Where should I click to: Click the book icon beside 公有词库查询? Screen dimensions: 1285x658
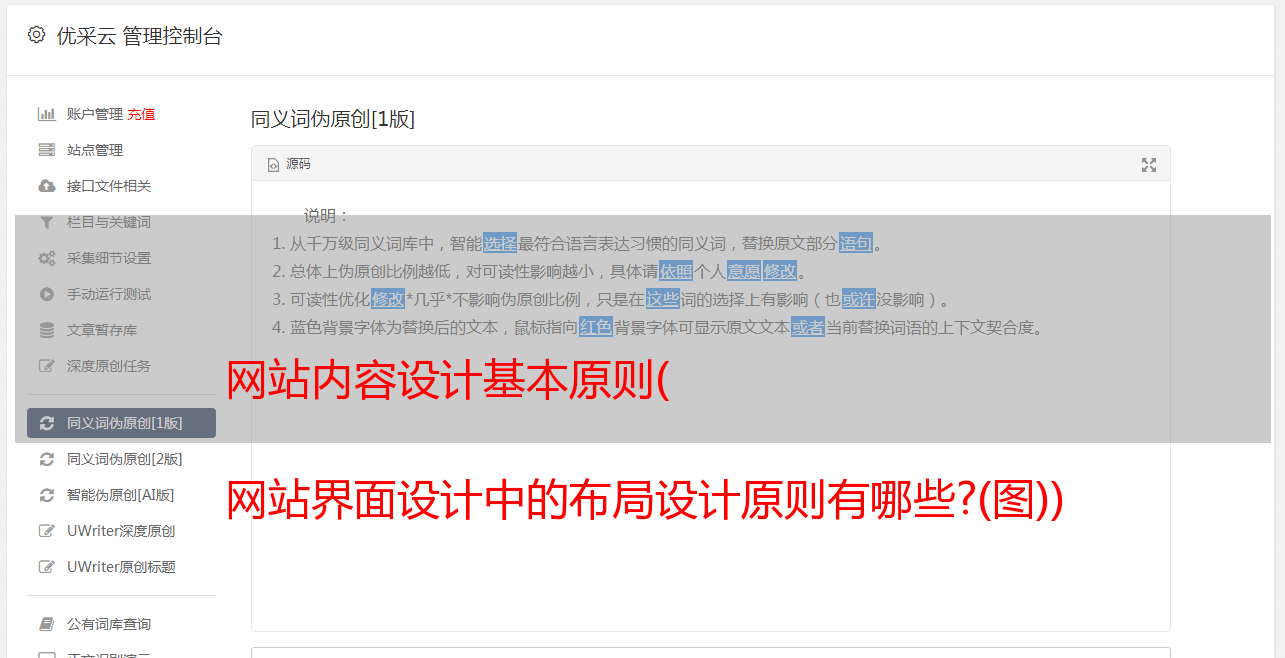46,624
